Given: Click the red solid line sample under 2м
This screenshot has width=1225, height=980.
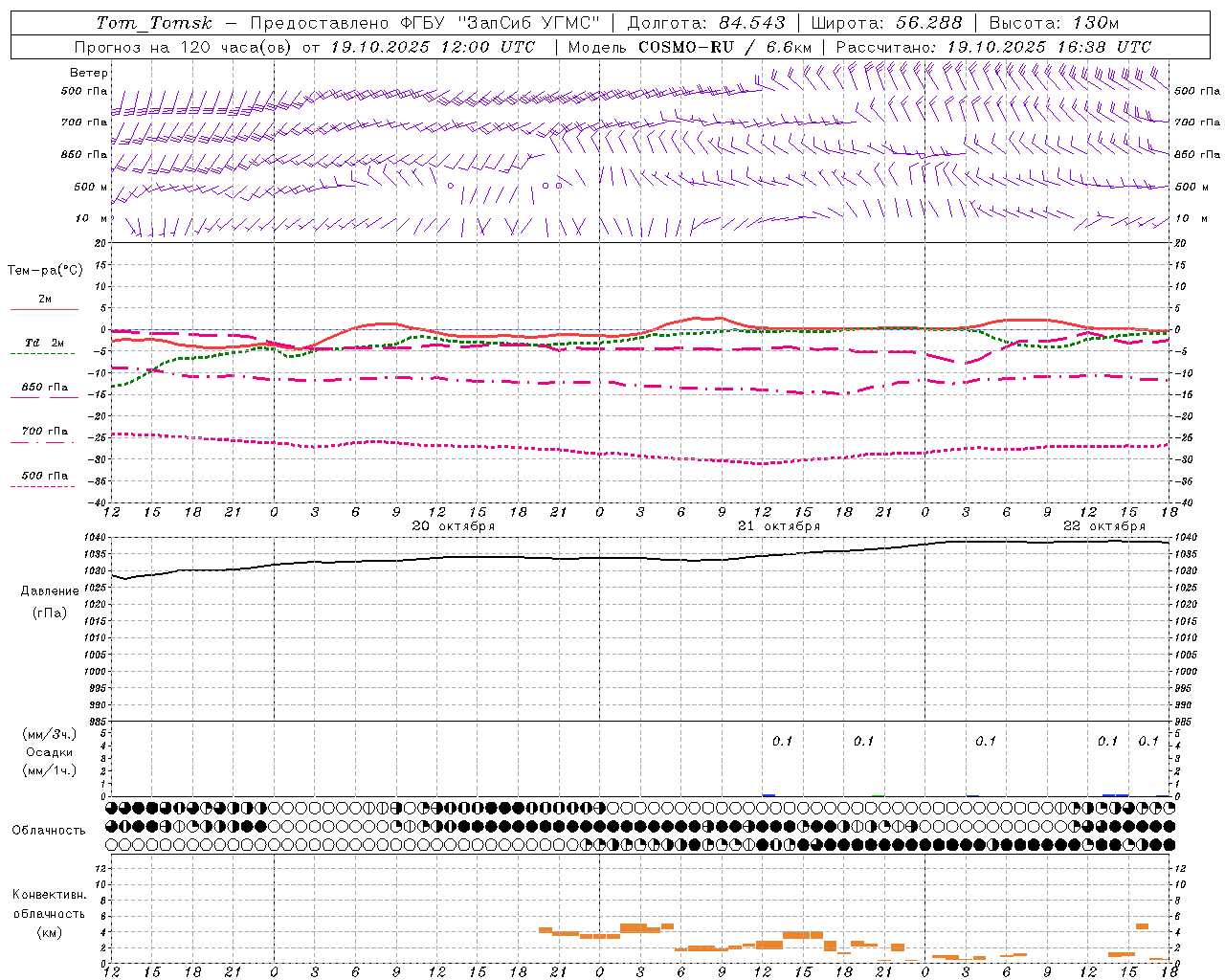Looking at the screenshot, I should click(44, 309).
